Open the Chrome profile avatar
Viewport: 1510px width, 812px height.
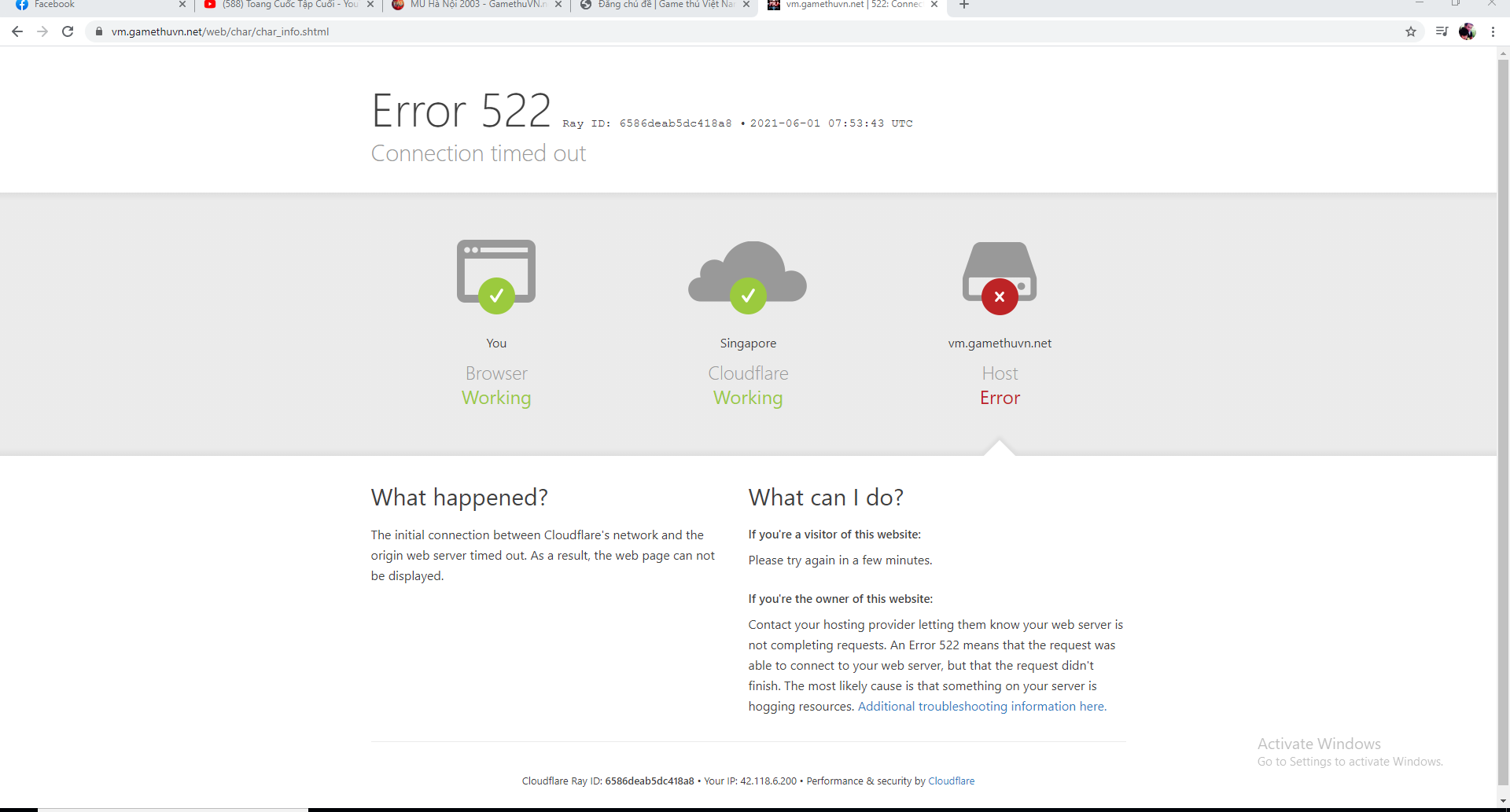[x=1467, y=31]
